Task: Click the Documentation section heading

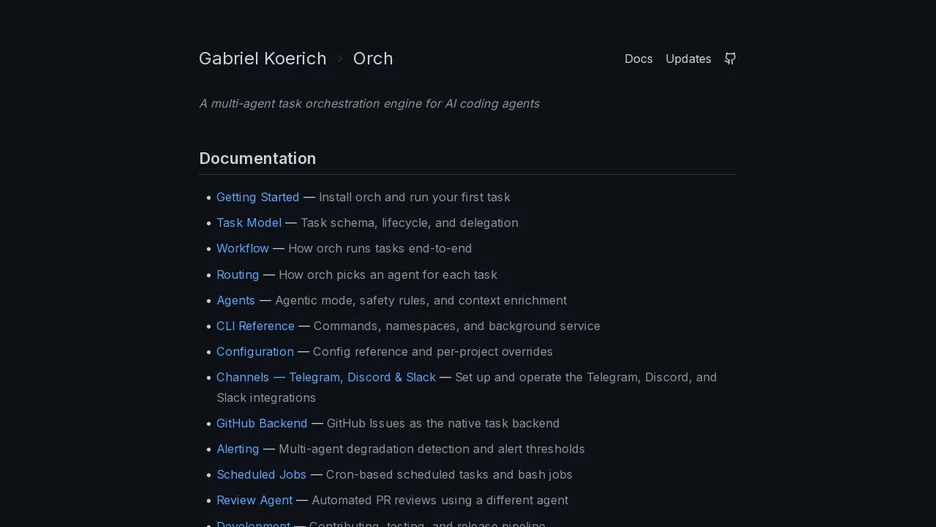Action: 257,158
